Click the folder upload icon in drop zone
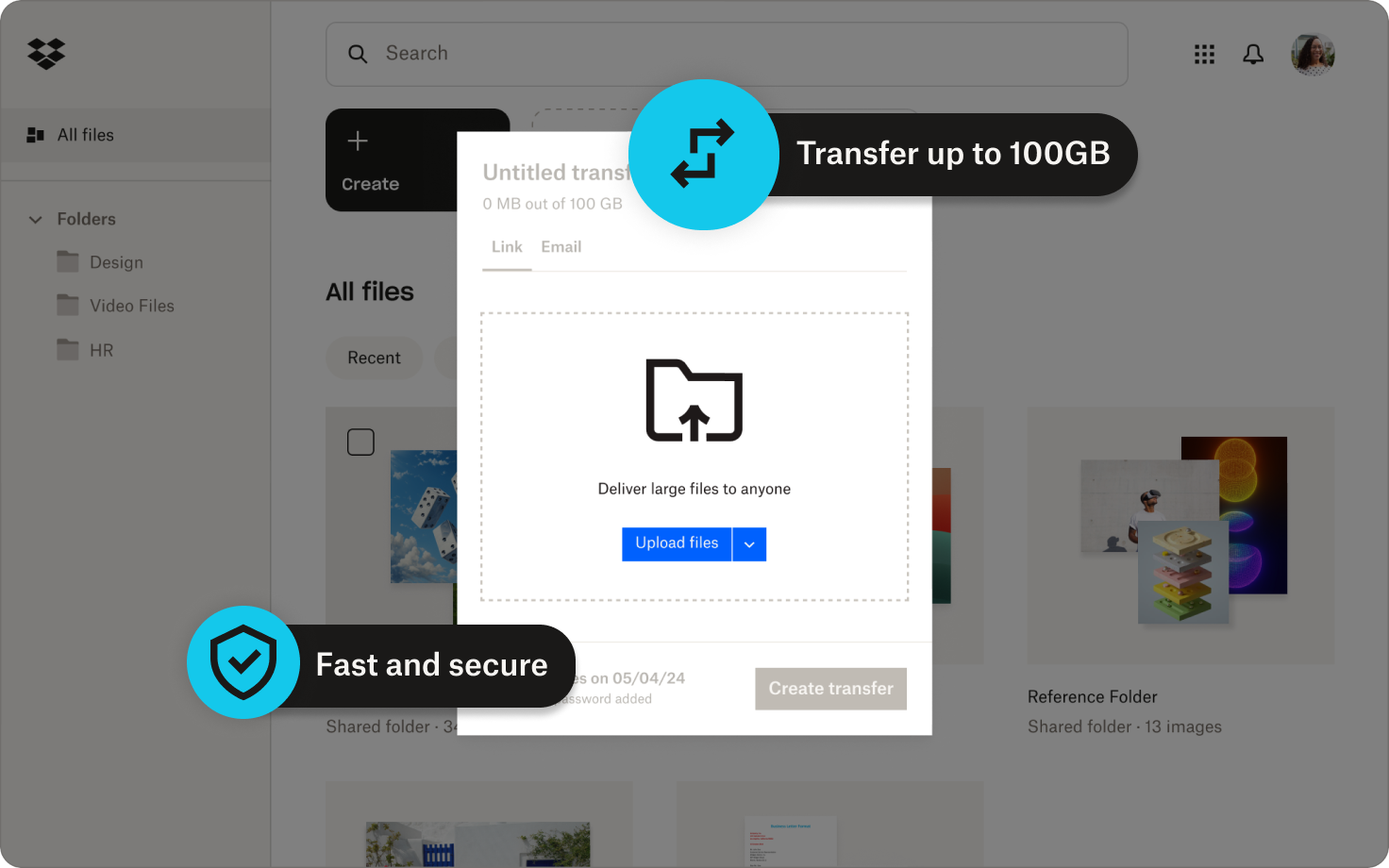Viewport: 1389px width, 868px height. (694, 400)
